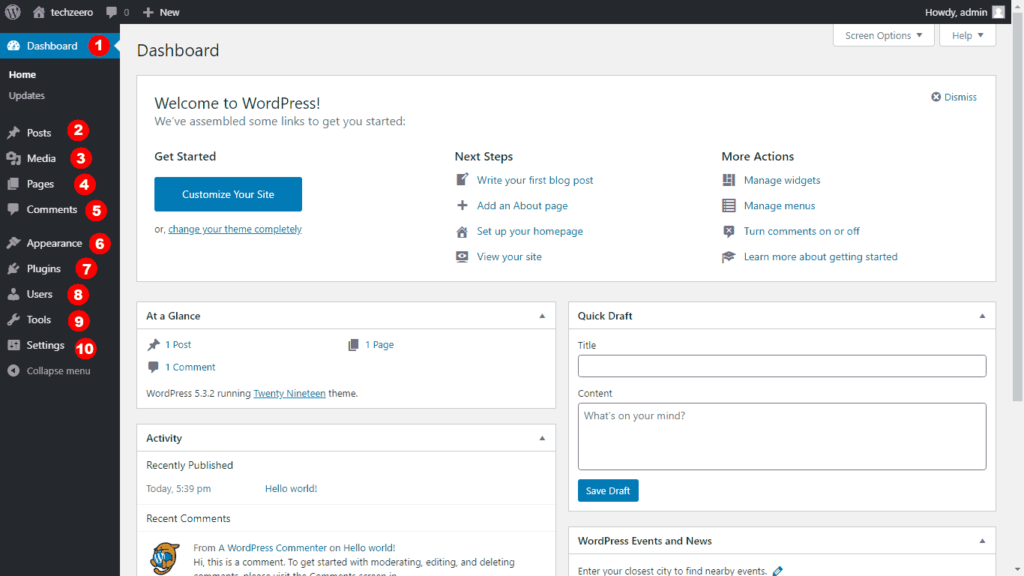Open the Appearance menu
Image resolution: width=1024 pixels, height=576 pixels.
click(54, 243)
